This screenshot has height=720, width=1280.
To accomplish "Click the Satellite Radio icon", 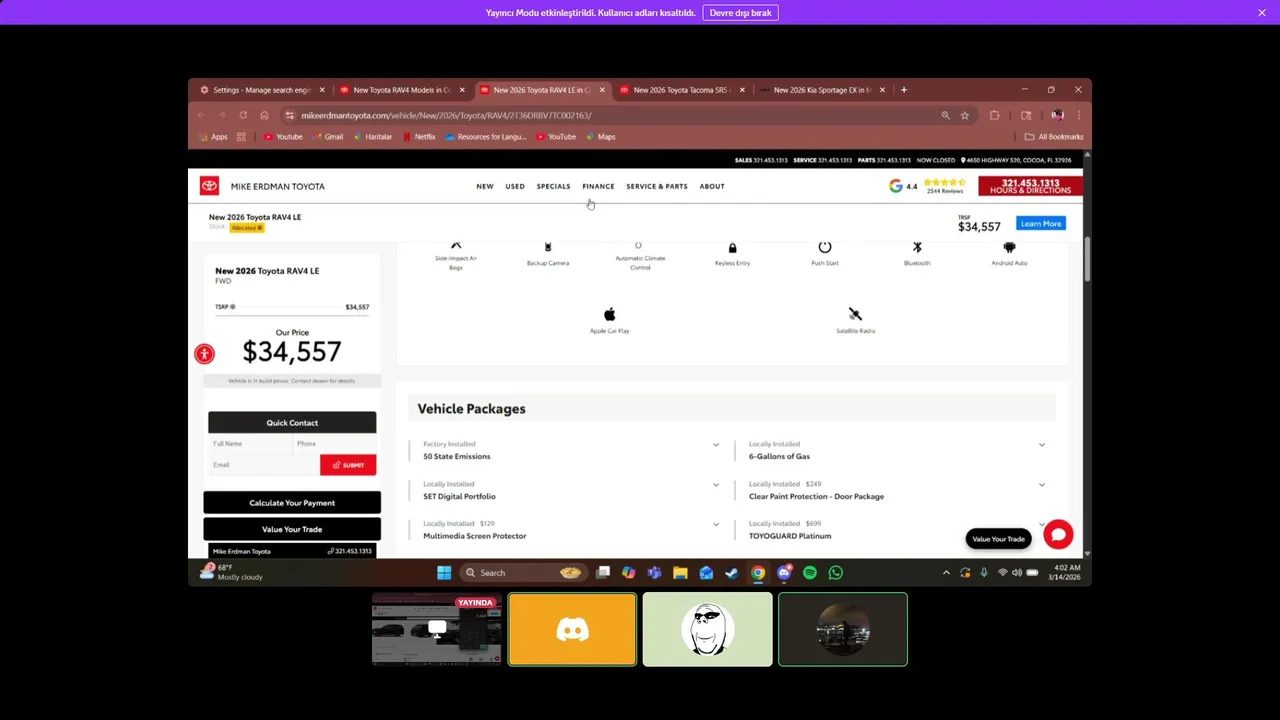I will click(x=855, y=315).
